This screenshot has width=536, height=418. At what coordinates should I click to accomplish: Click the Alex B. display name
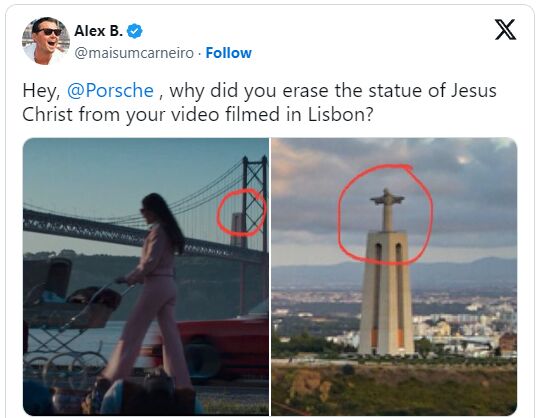click(x=98, y=31)
